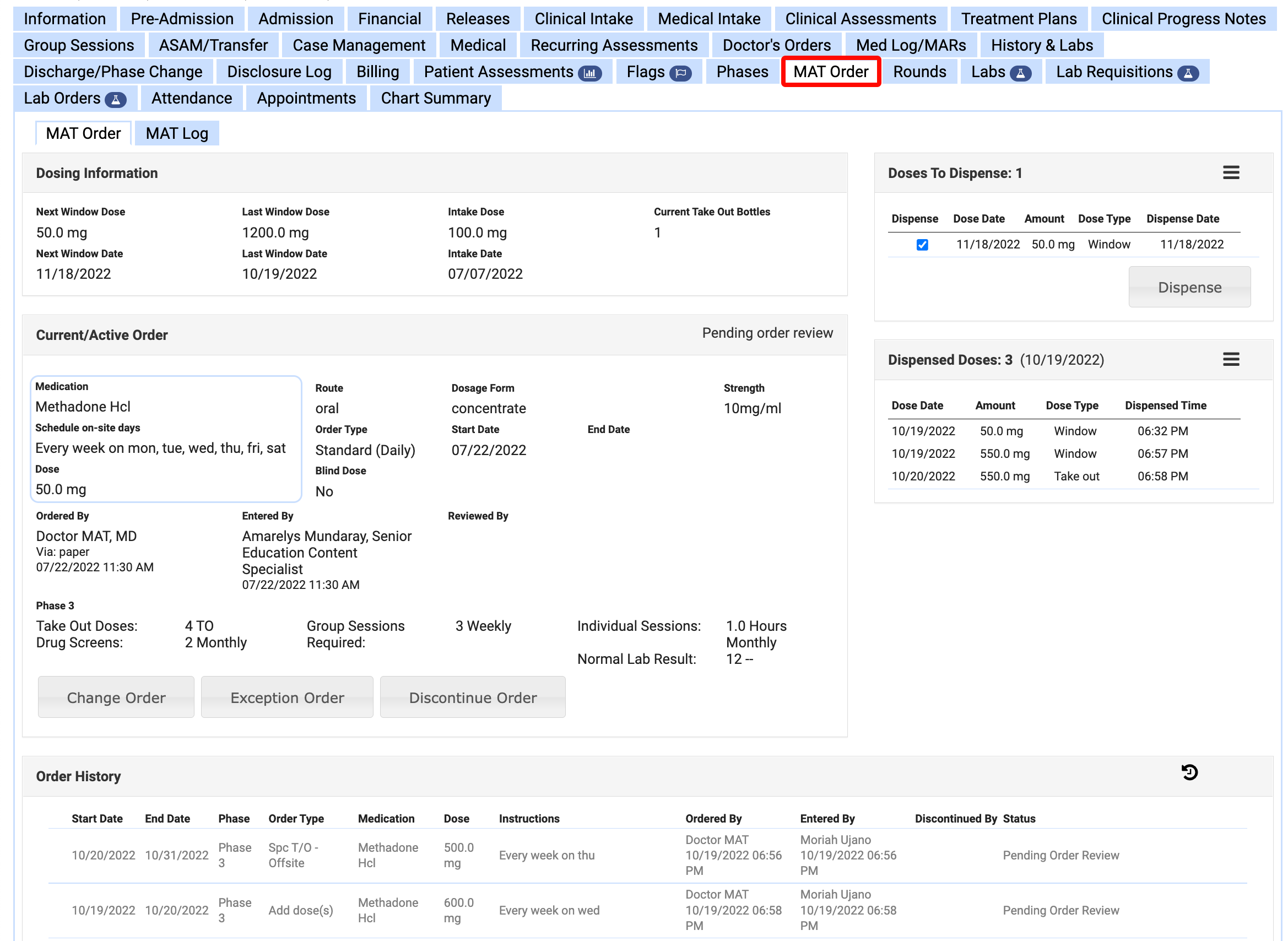The width and height of the screenshot is (1288, 941).
Task: Click the Order History refresh icon
Action: point(1189,772)
